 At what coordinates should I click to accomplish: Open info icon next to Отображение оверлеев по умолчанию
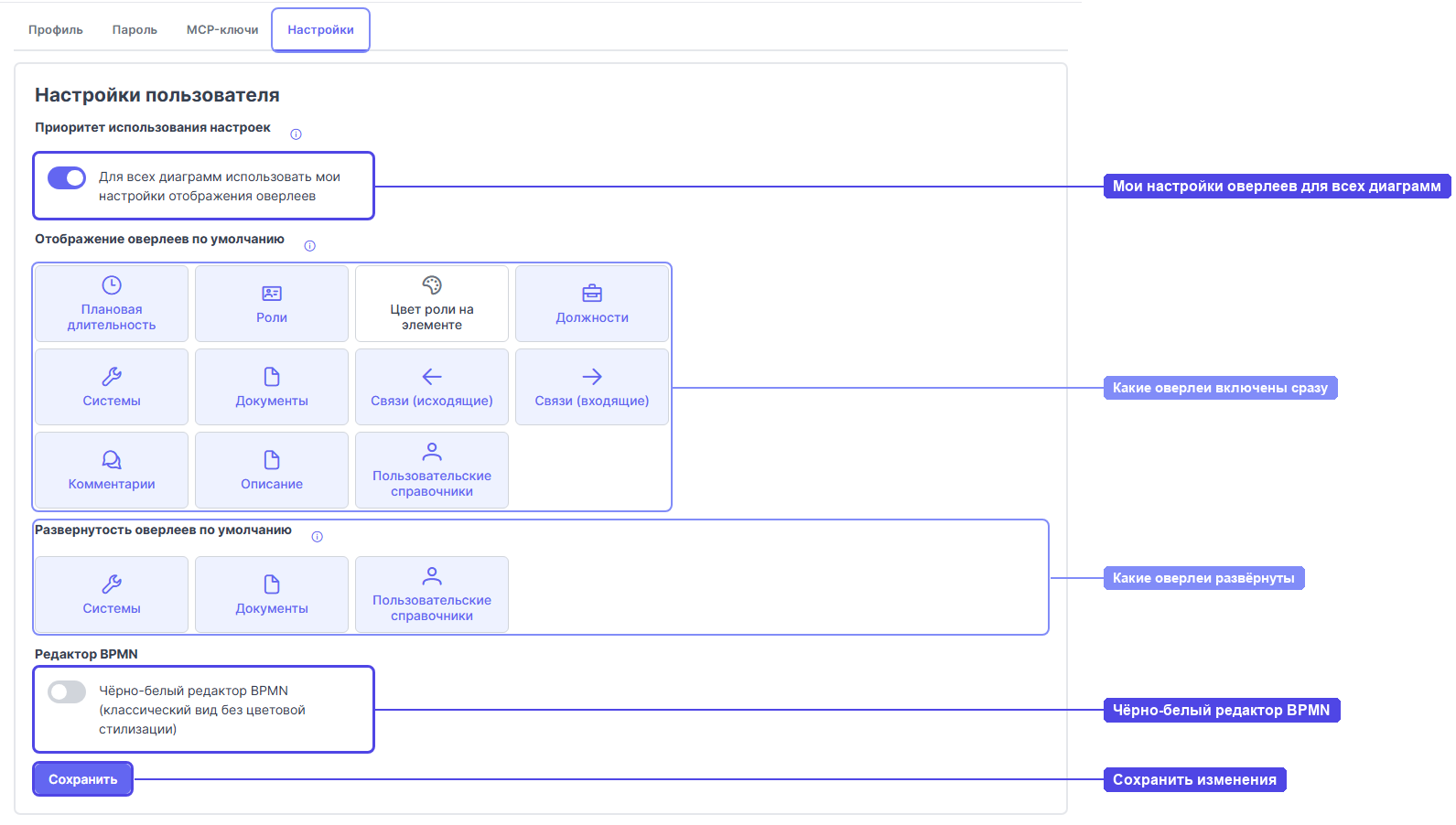pyautogui.click(x=309, y=246)
